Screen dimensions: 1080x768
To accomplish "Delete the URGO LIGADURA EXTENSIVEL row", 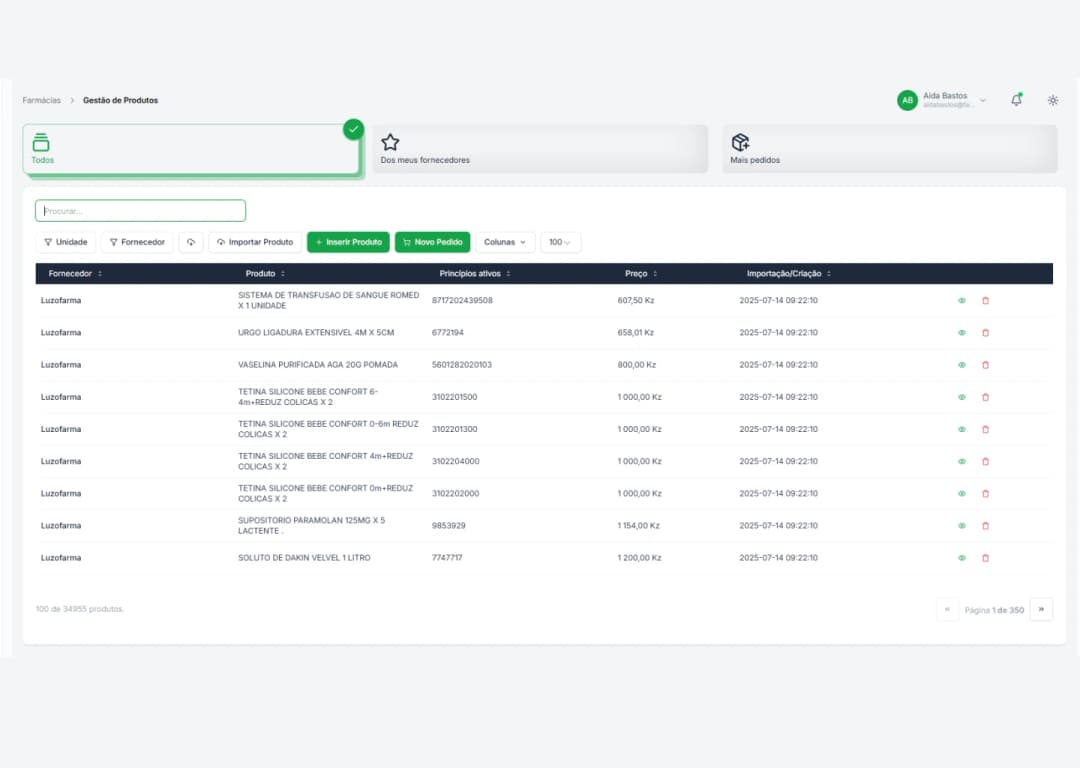I will pos(985,333).
